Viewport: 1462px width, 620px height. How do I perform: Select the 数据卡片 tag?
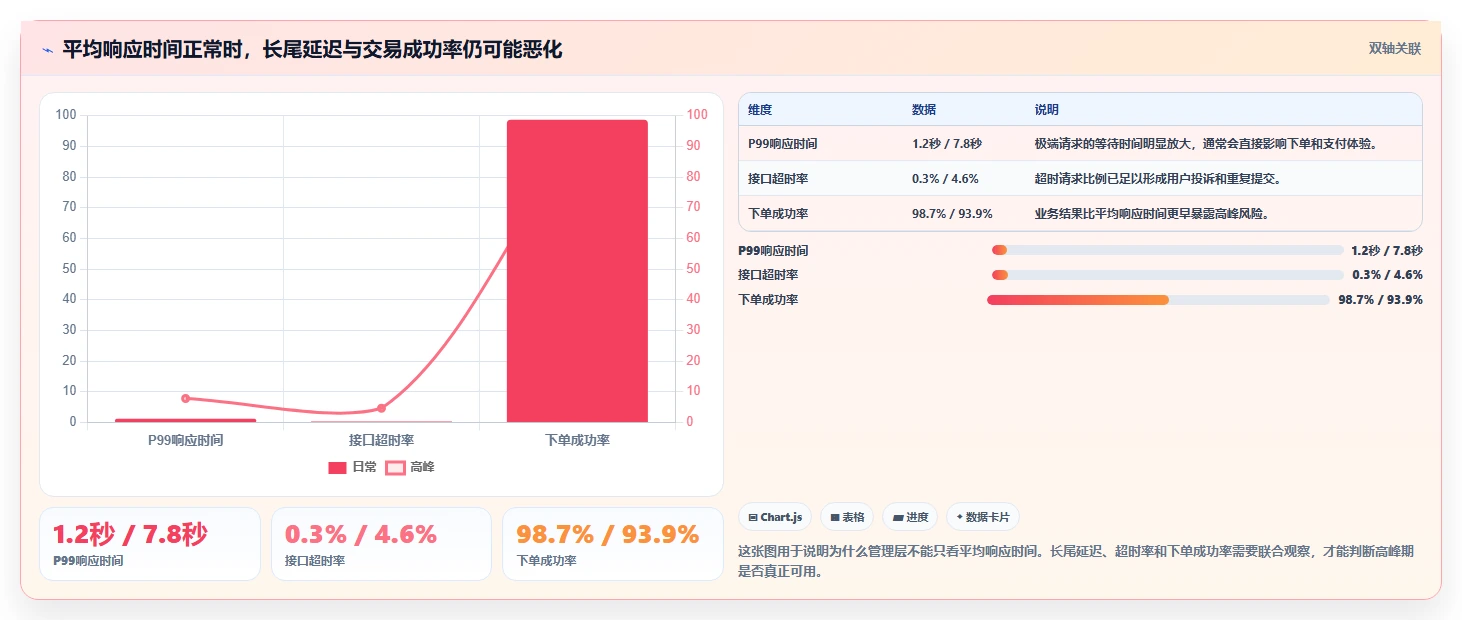click(x=983, y=517)
